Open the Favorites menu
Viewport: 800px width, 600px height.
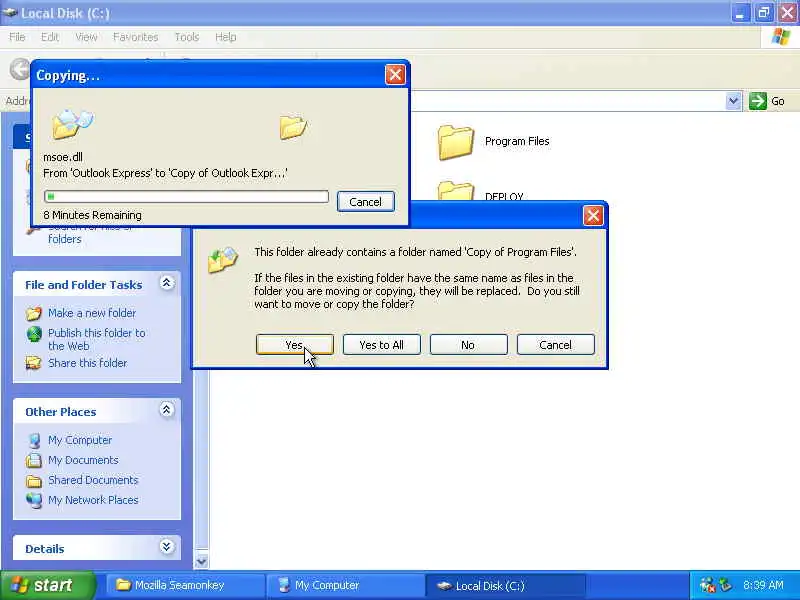coord(136,37)
